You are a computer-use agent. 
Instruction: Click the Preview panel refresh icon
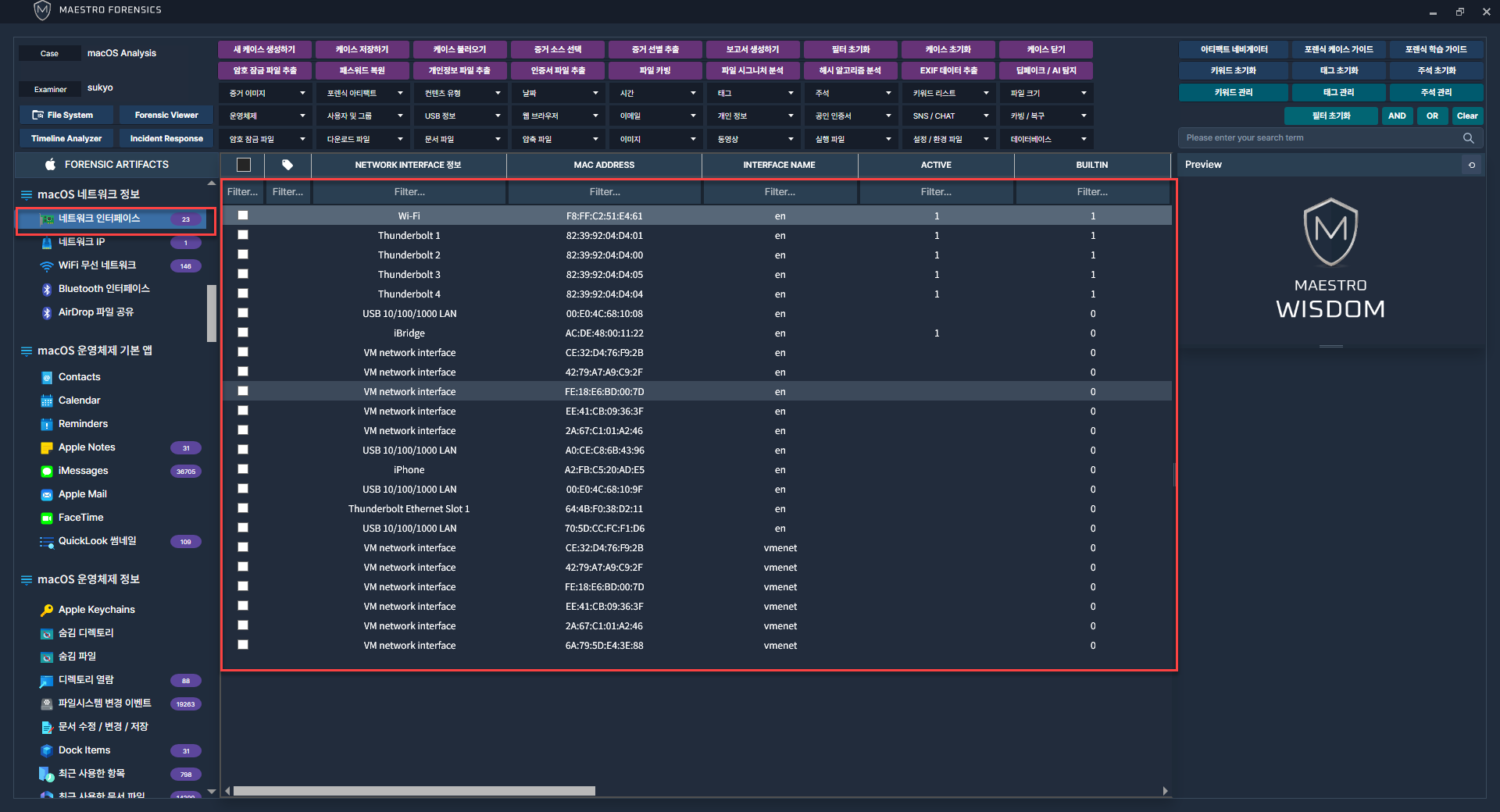(x=1472, y=165)
